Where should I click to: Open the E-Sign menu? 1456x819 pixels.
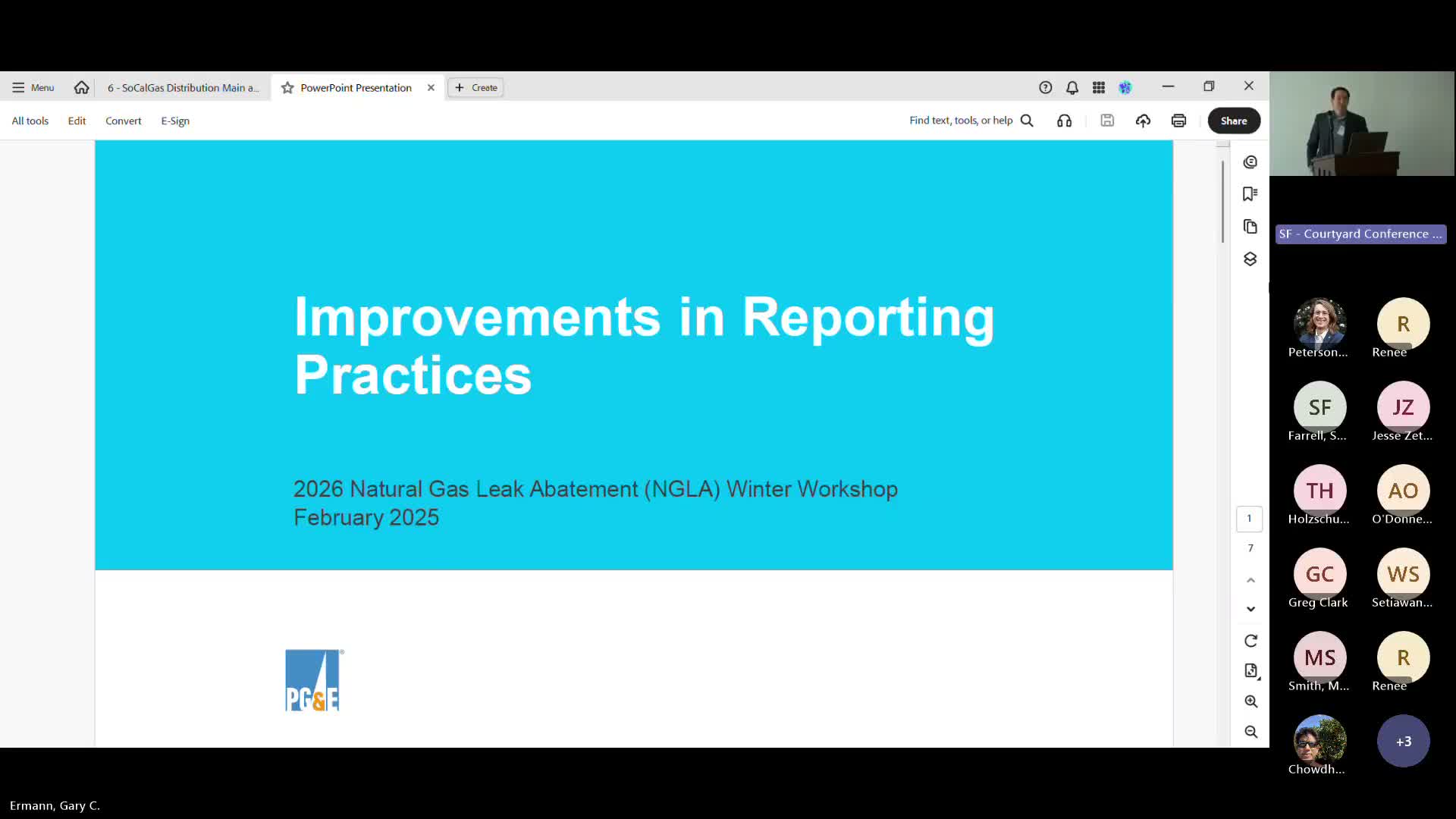[175, 121]
